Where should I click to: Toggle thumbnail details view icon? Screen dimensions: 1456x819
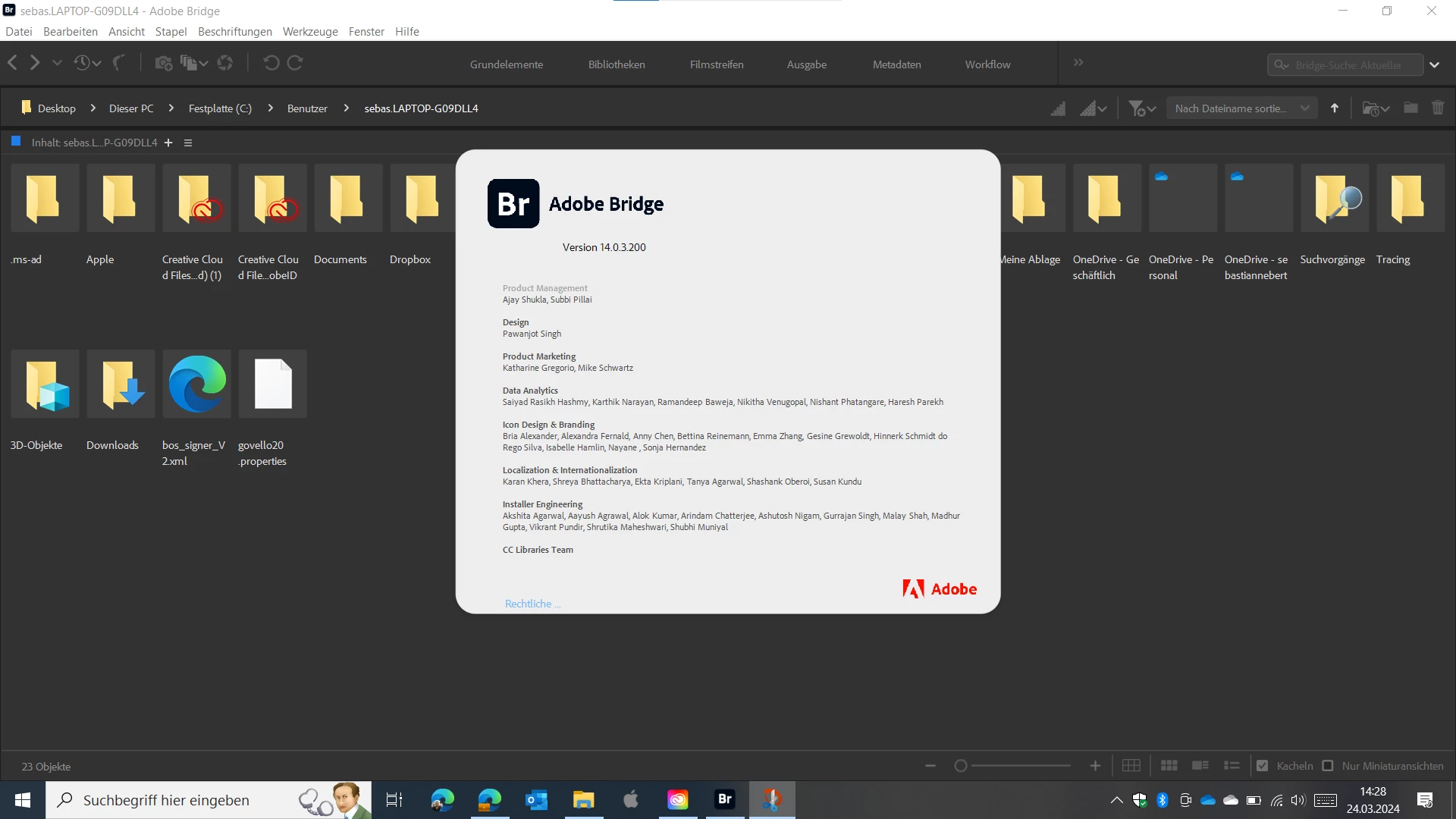click(1200, 766)
